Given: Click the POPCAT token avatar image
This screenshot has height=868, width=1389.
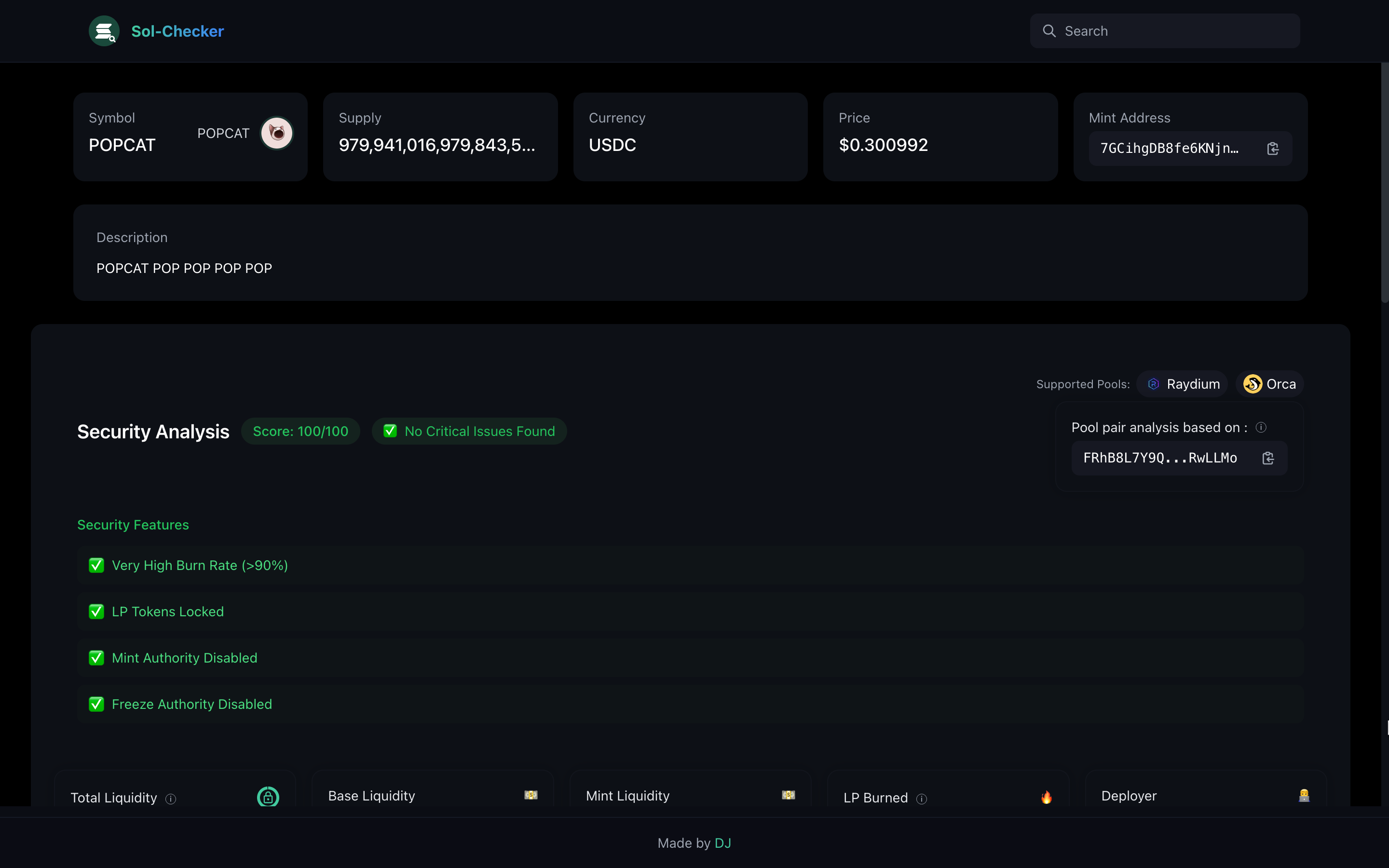Looking at the screenshot, I should pyautogui.click(x=277, y=133).
